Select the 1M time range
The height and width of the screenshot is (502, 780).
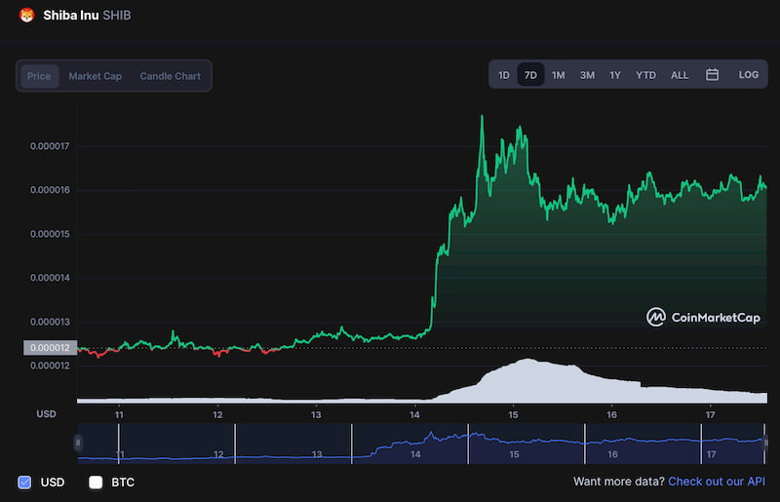click(558, 75)
